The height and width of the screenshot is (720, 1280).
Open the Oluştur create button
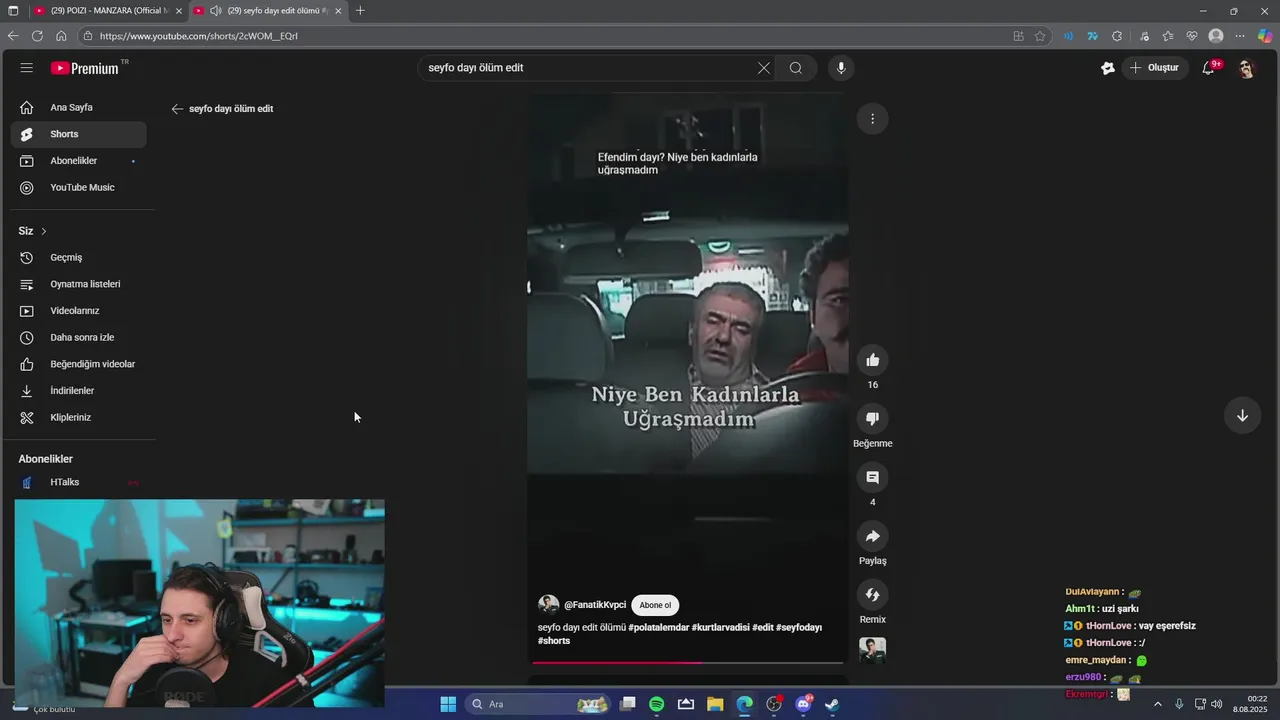point(1155,68)
